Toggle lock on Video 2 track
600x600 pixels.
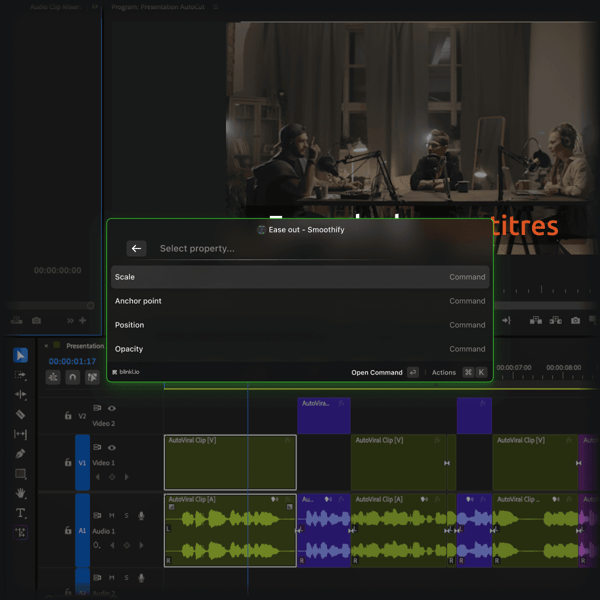click(x=68, y=415)
